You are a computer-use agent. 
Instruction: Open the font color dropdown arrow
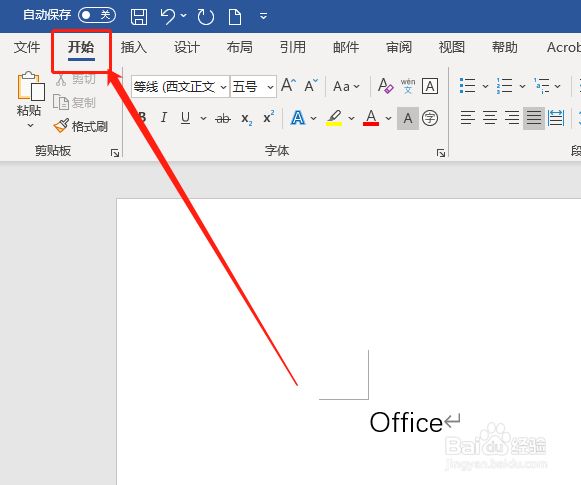(388, 118)
